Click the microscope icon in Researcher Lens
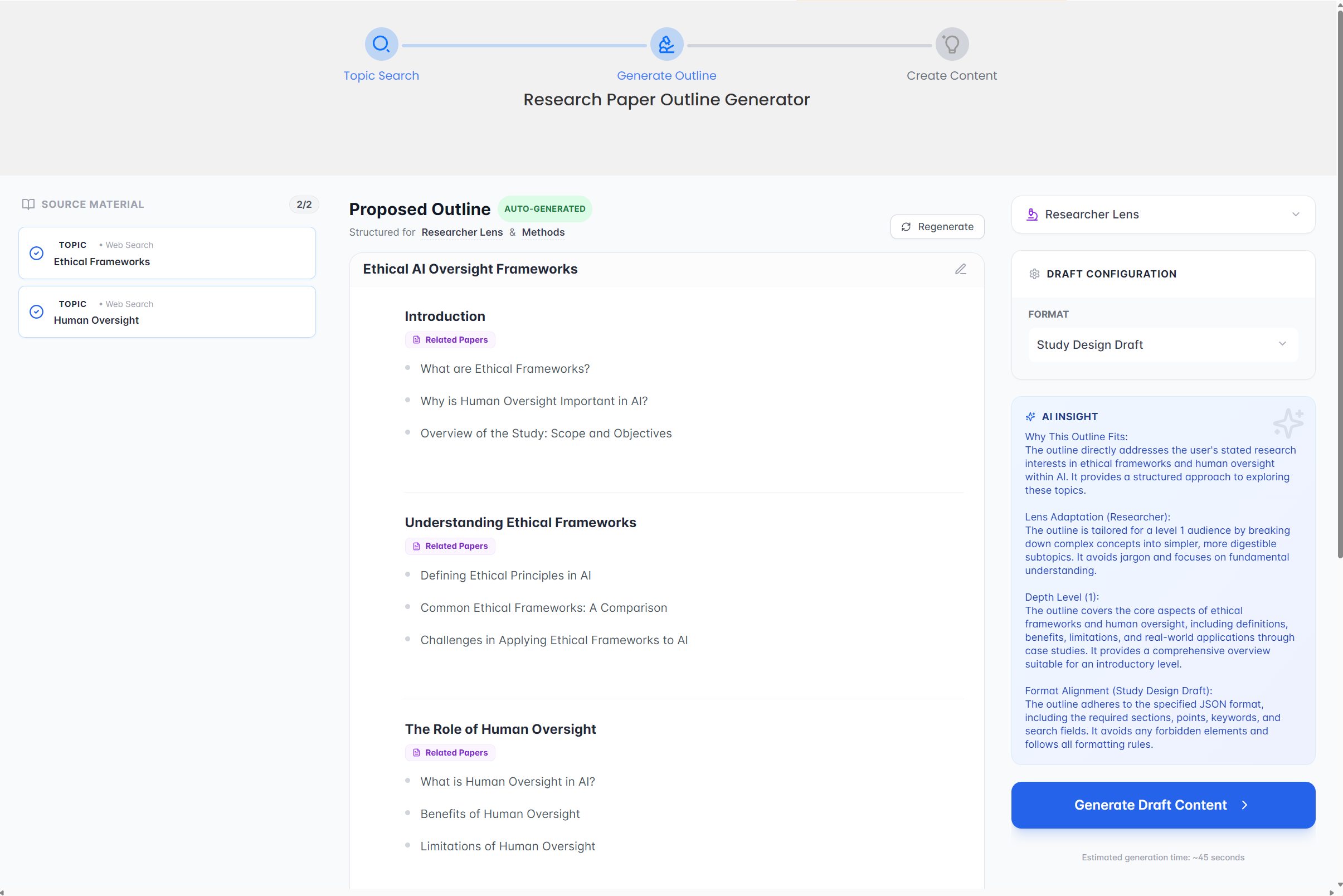 pyautogui.click(x=1031, y=215)
